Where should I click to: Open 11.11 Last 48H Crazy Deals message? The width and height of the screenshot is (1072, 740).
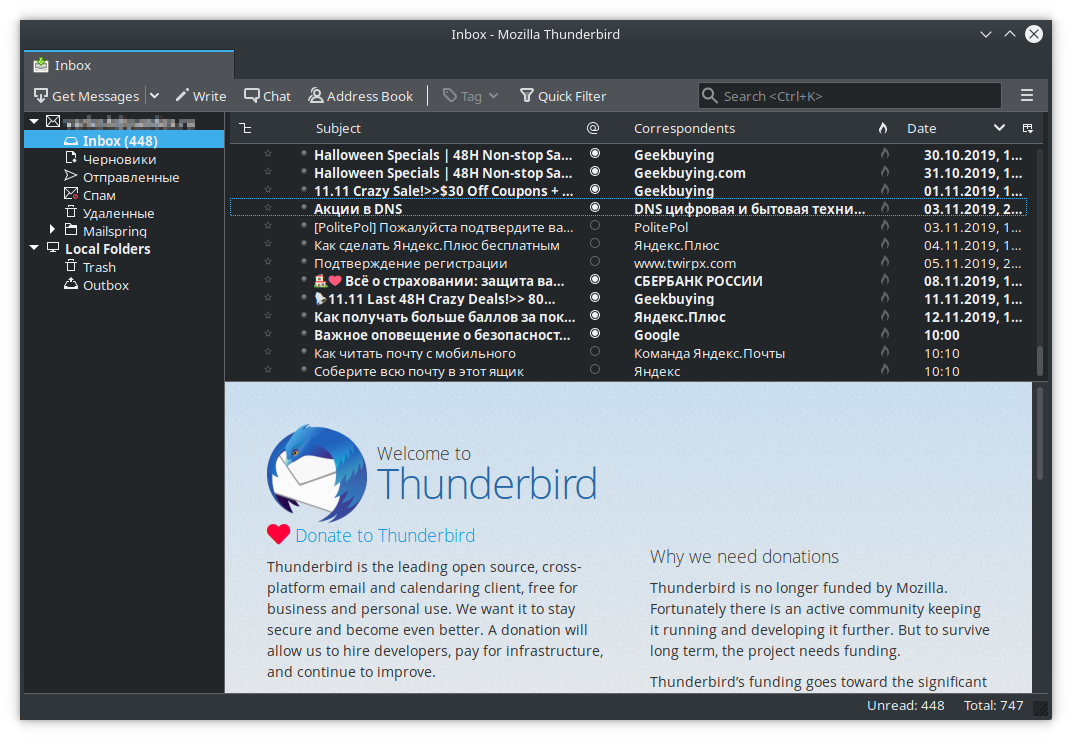[434, 299]
